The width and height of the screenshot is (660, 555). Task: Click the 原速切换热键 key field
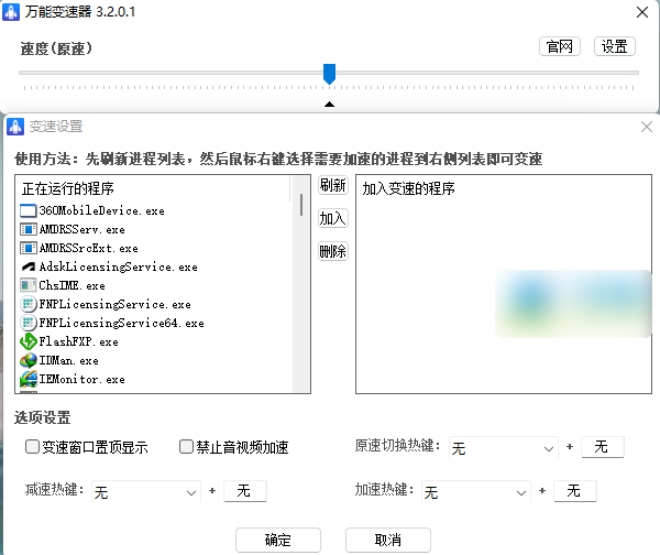[x=602, y=447]
